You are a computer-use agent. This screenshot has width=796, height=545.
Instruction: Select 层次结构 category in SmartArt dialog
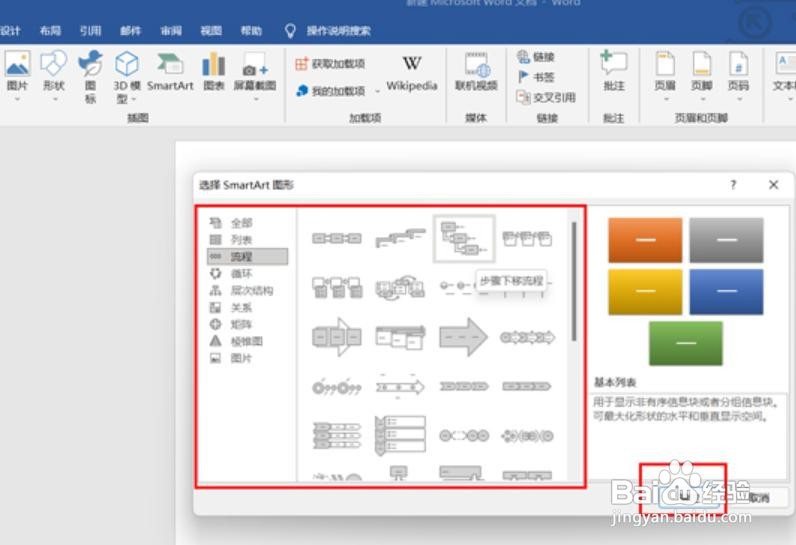[x=247, y=290]
